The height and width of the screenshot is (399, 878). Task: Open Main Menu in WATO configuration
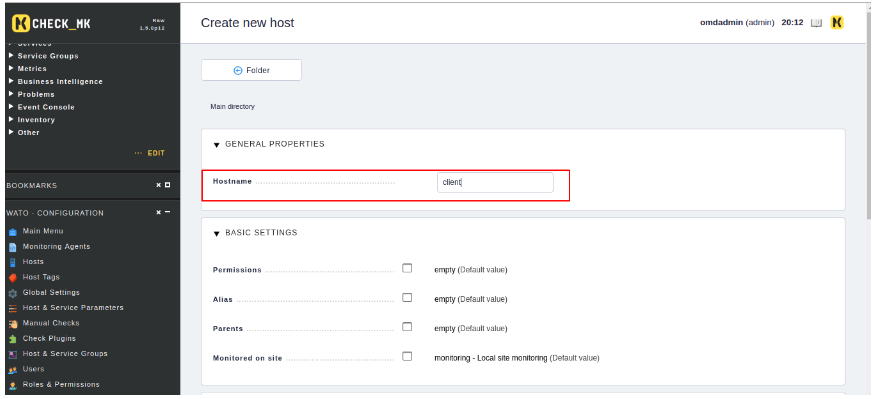click(43, 231)
